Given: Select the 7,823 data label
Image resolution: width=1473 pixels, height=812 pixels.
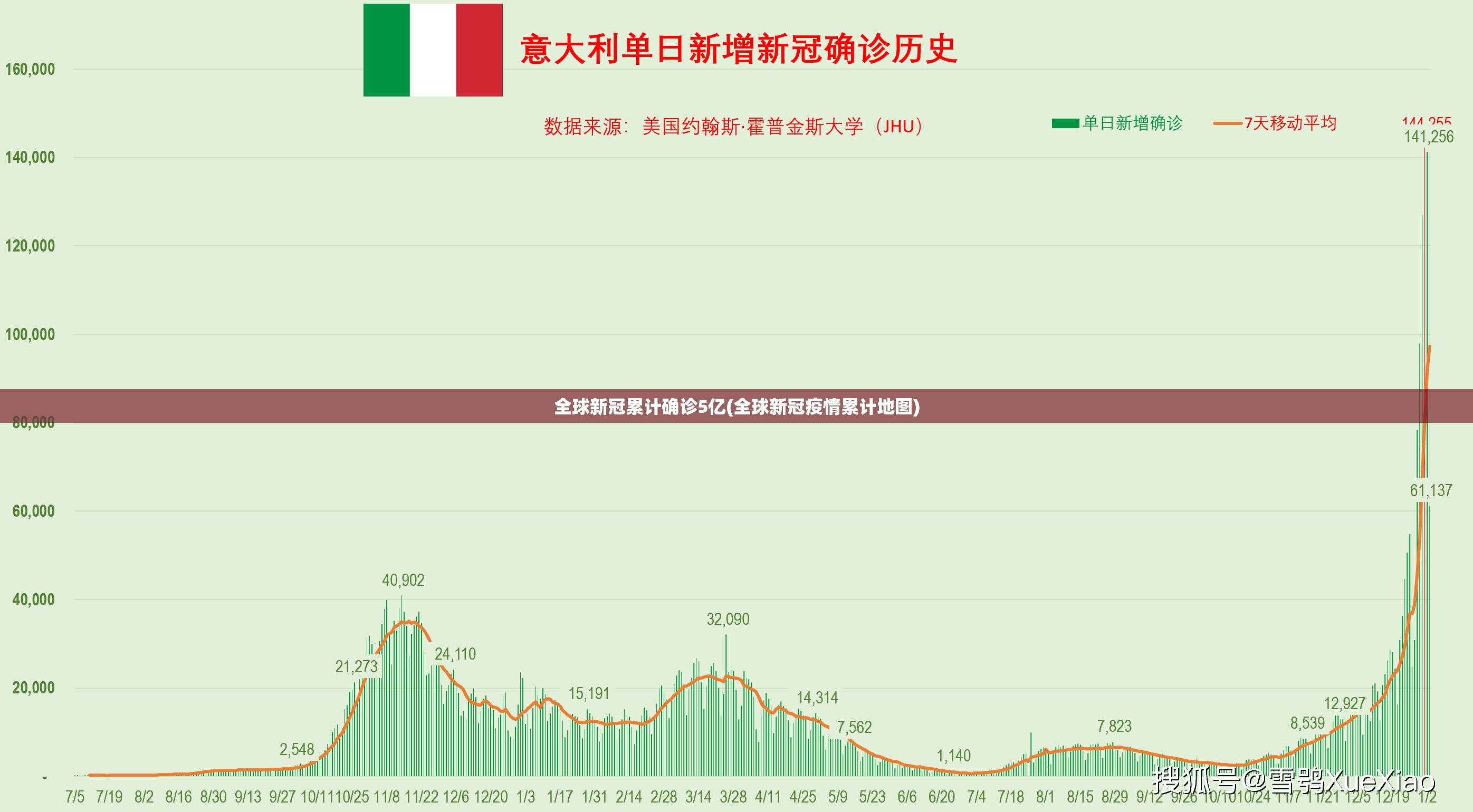Looking at the screenshot, I should click(x=1114, y=726).
